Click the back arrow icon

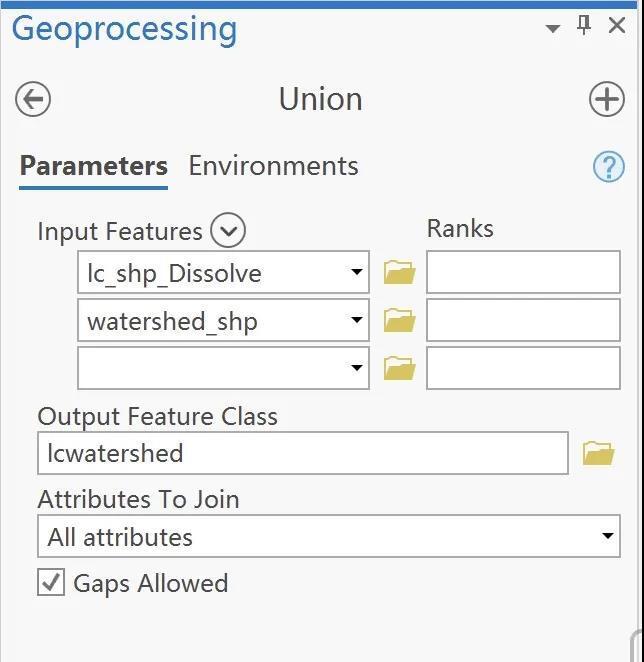pyautogui.click(x=33, y=99)
